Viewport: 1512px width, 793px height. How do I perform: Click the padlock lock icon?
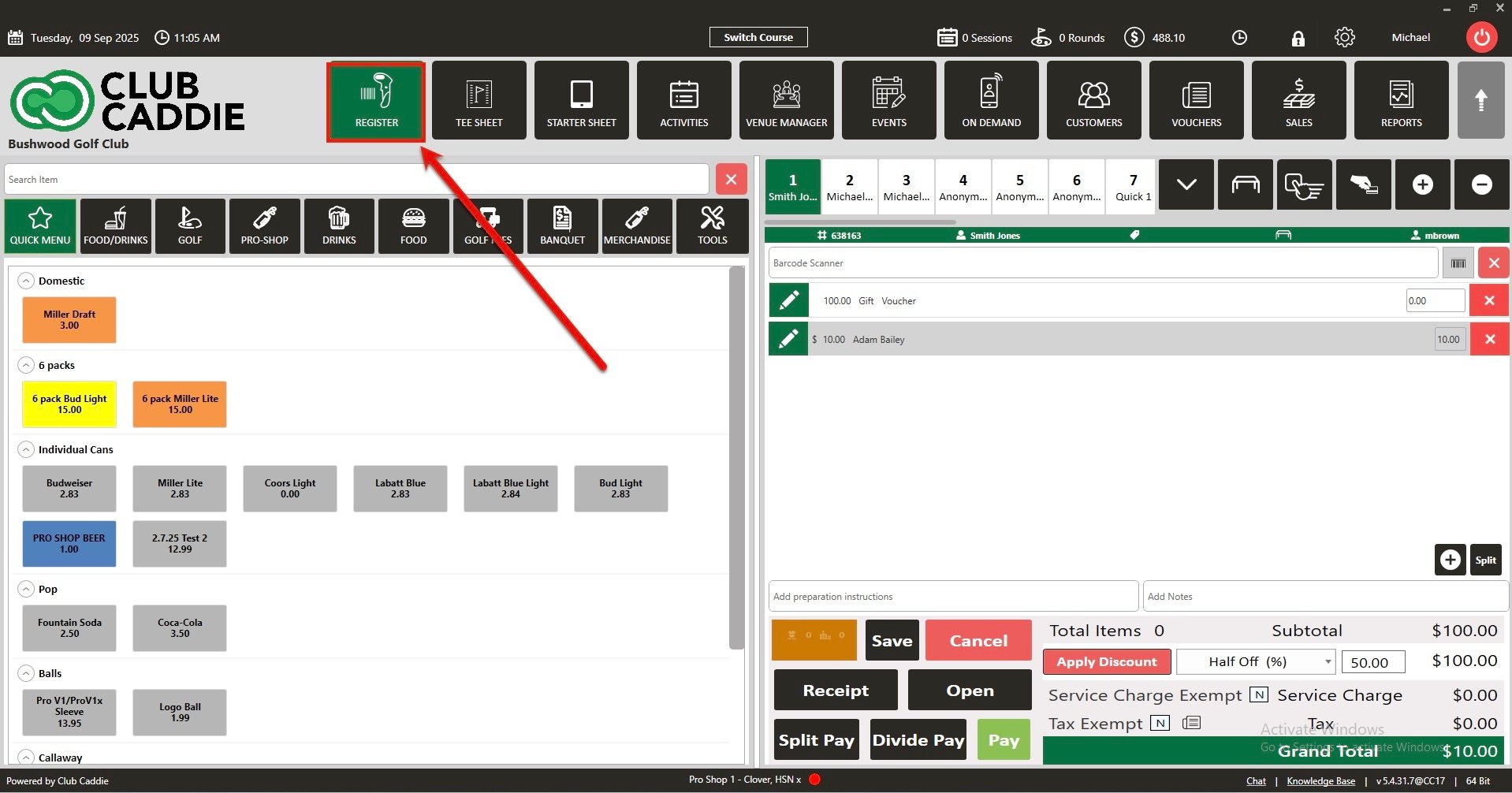(x=1298, y=38)
